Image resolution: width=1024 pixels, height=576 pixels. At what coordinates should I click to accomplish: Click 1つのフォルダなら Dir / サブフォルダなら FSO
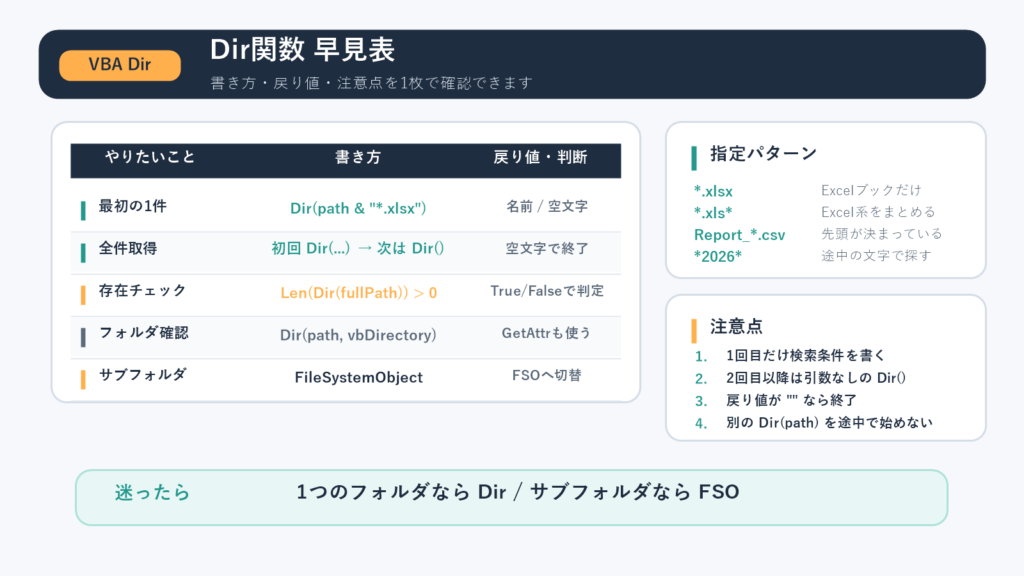[x=518, y=492]
